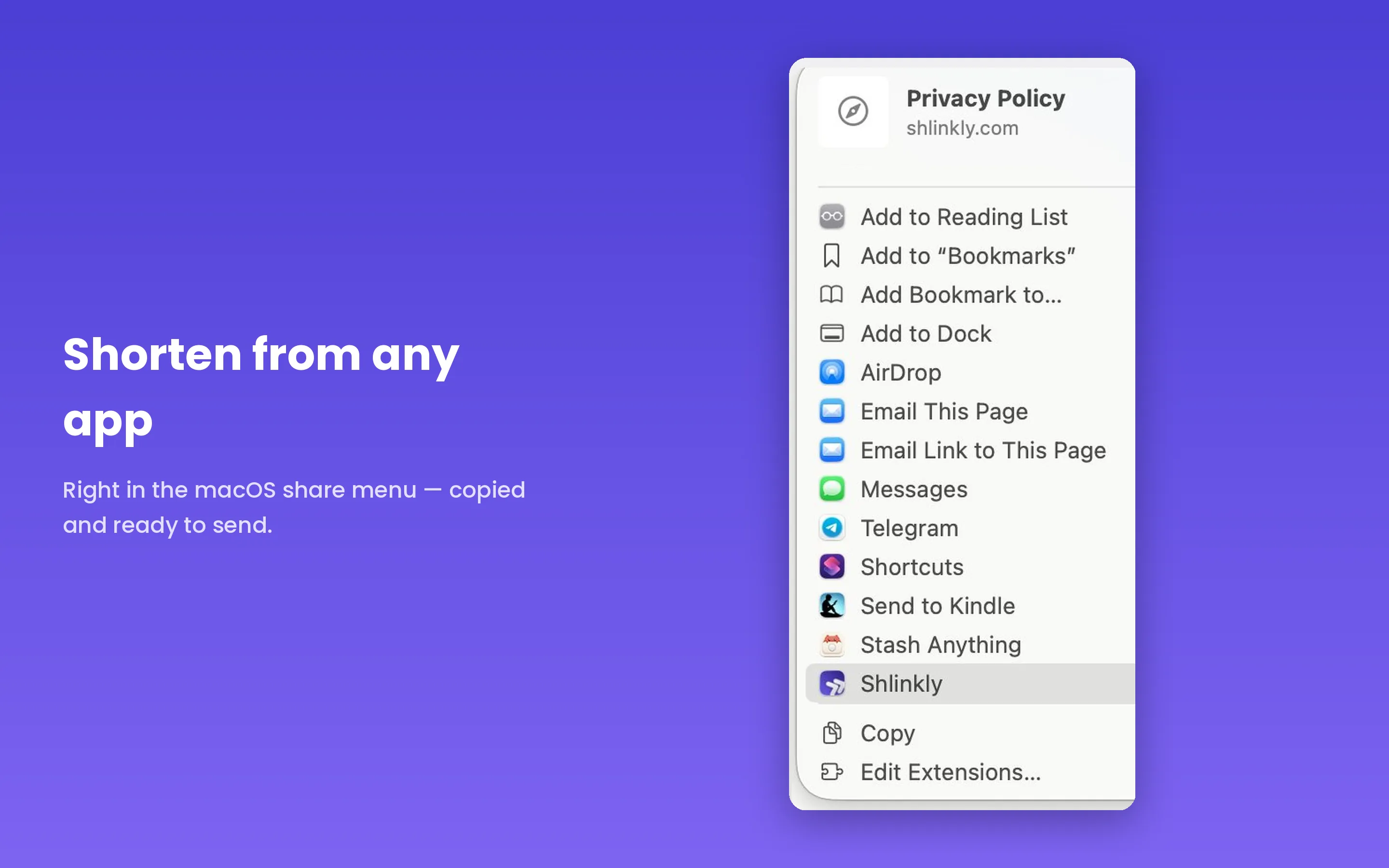Image resolution: width=1389 pixels, height=868 pixels.
Task: Click the Shortcuts app icon
Action: click(x=831, y=567)
